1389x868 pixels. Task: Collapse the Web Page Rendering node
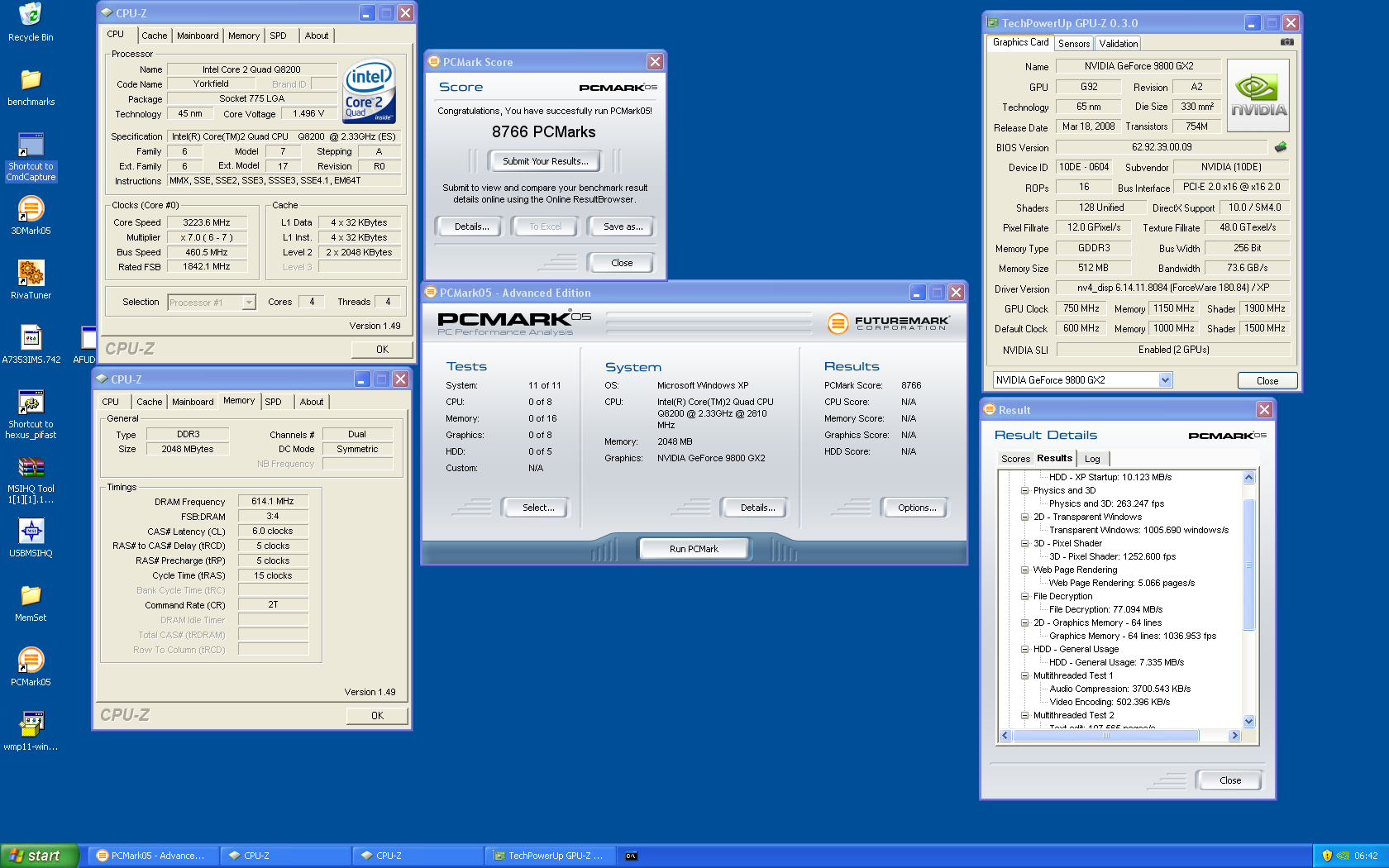[x=1024, y=570]
